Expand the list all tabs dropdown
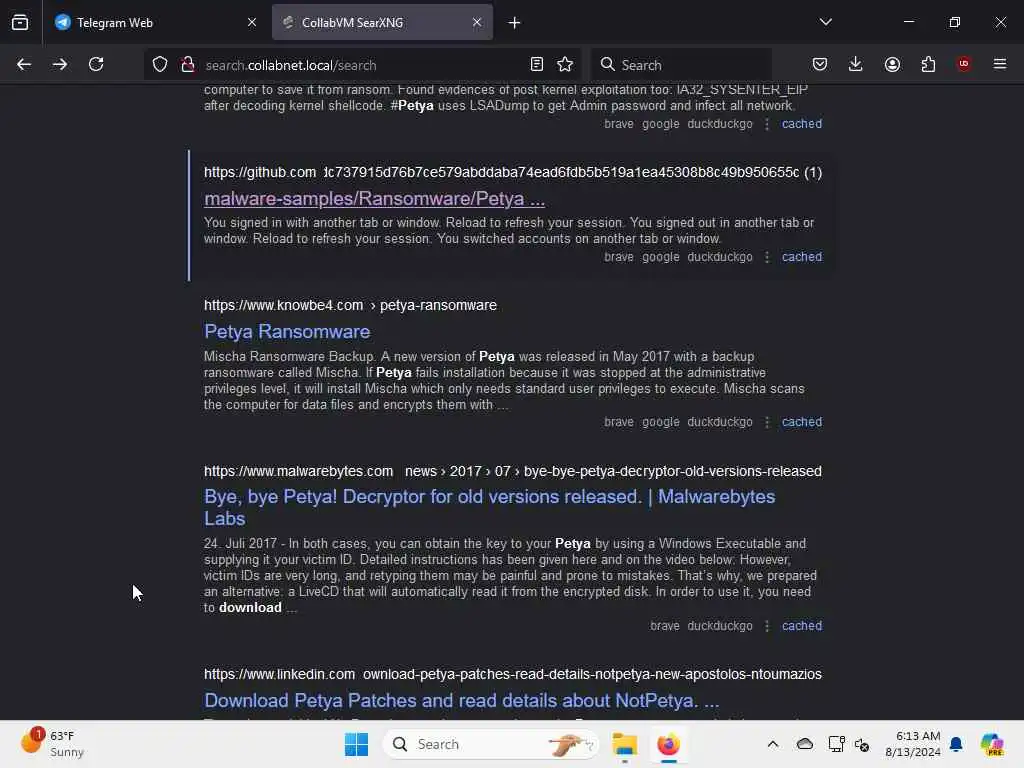Viewport: 1024px width, 768px height. 825,22
